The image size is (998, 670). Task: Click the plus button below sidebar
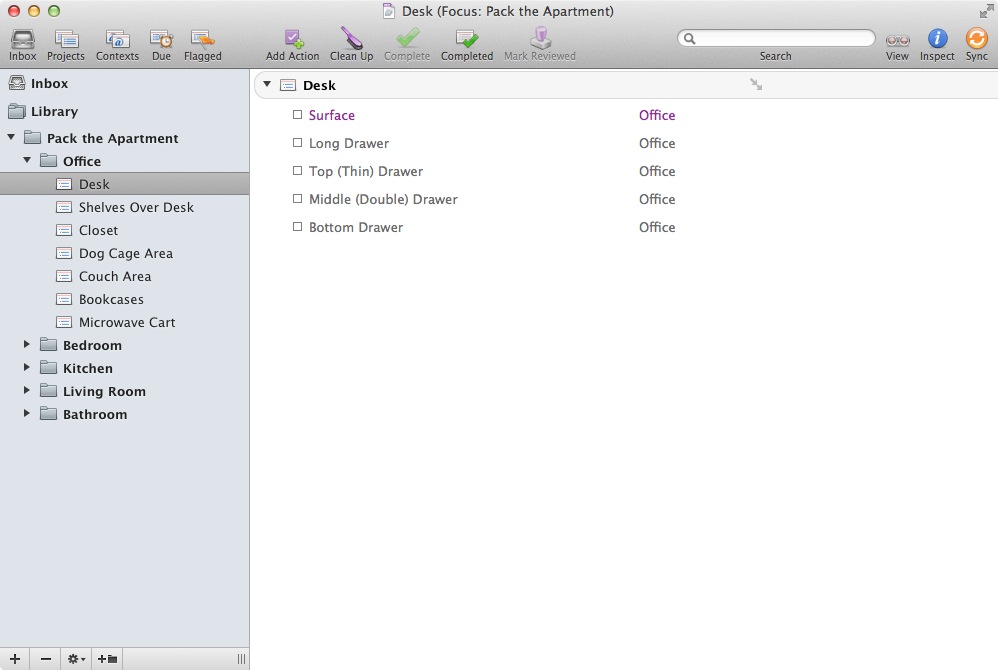(x=15, y=659)
